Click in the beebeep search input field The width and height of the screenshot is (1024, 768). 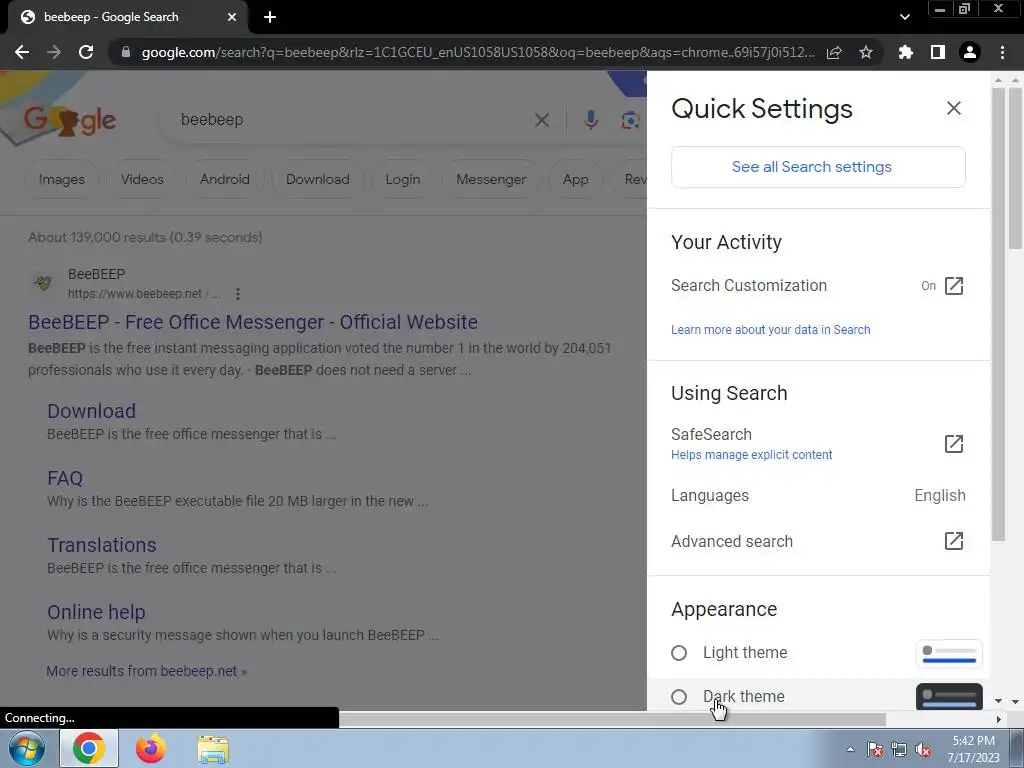[353, 120]
